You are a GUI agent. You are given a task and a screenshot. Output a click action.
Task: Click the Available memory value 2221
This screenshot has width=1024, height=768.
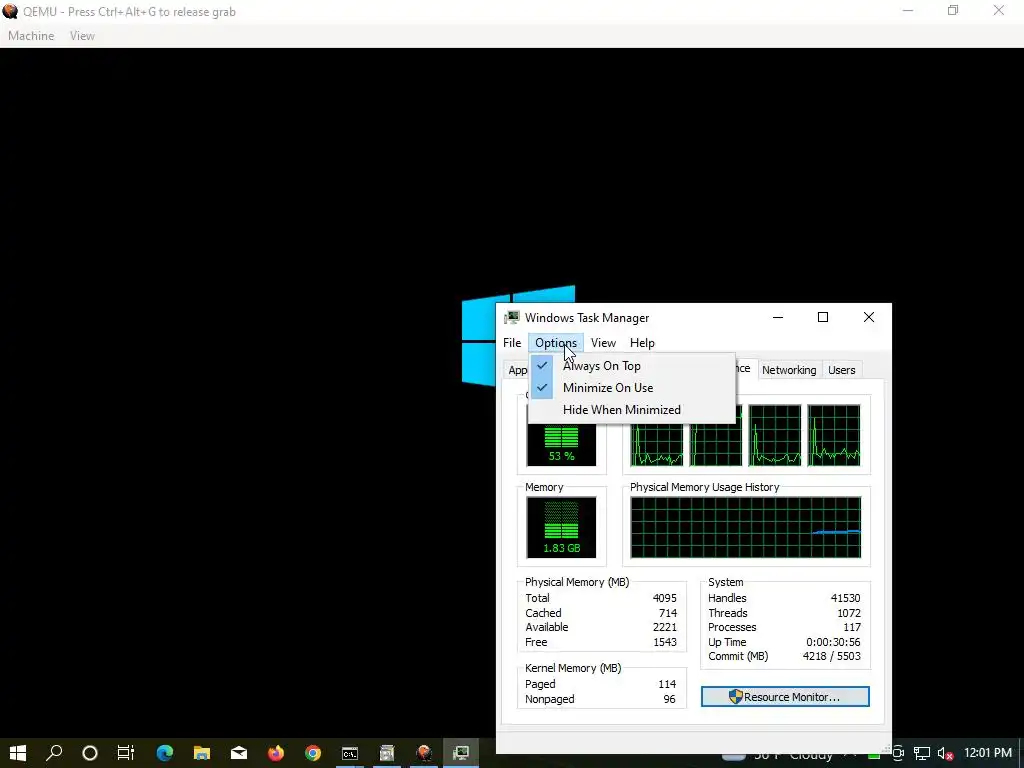pos(664,628)
